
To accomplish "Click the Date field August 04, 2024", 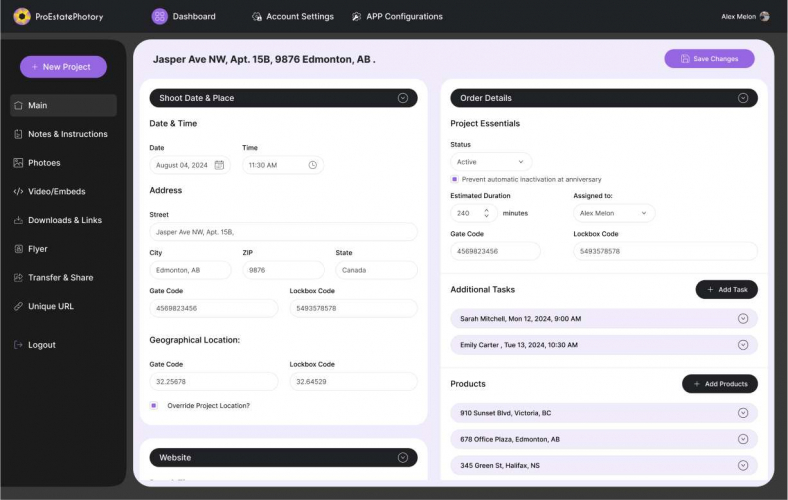I will coord(190,165).
